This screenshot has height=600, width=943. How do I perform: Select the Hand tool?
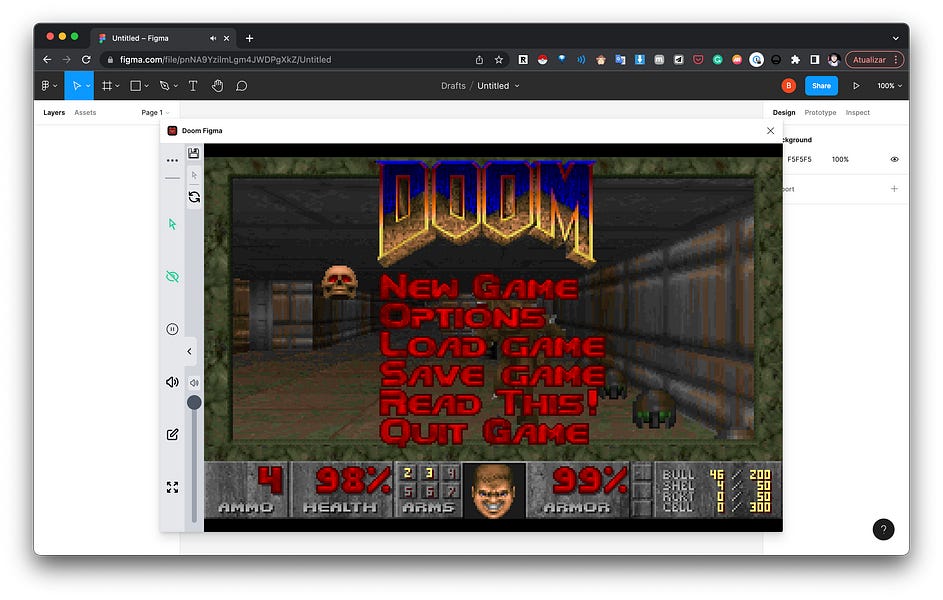click(x=217, y=86)
